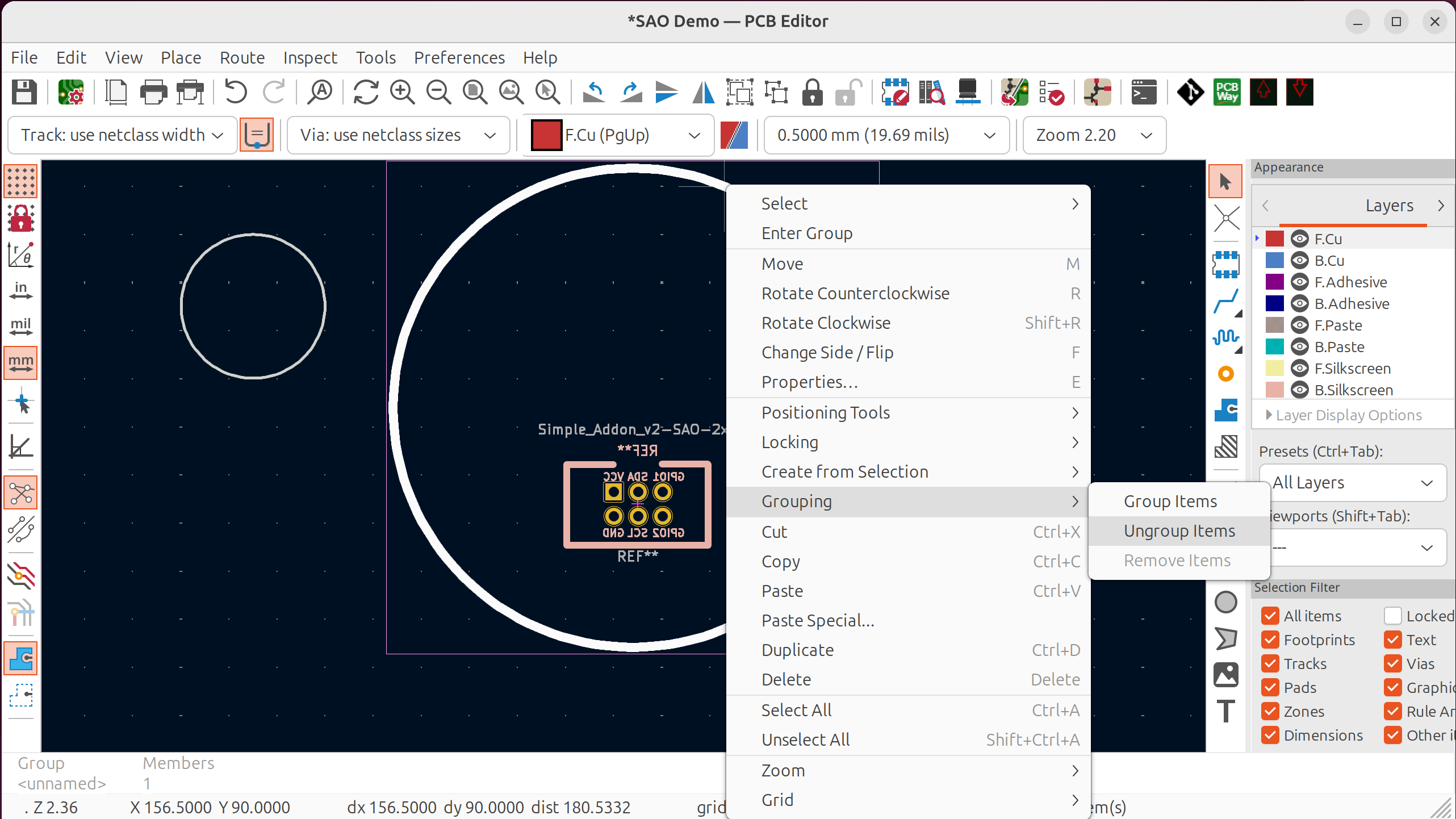Toggle ratsnest display icon
Screen dimensions: 1456x819
click(21, 492)
